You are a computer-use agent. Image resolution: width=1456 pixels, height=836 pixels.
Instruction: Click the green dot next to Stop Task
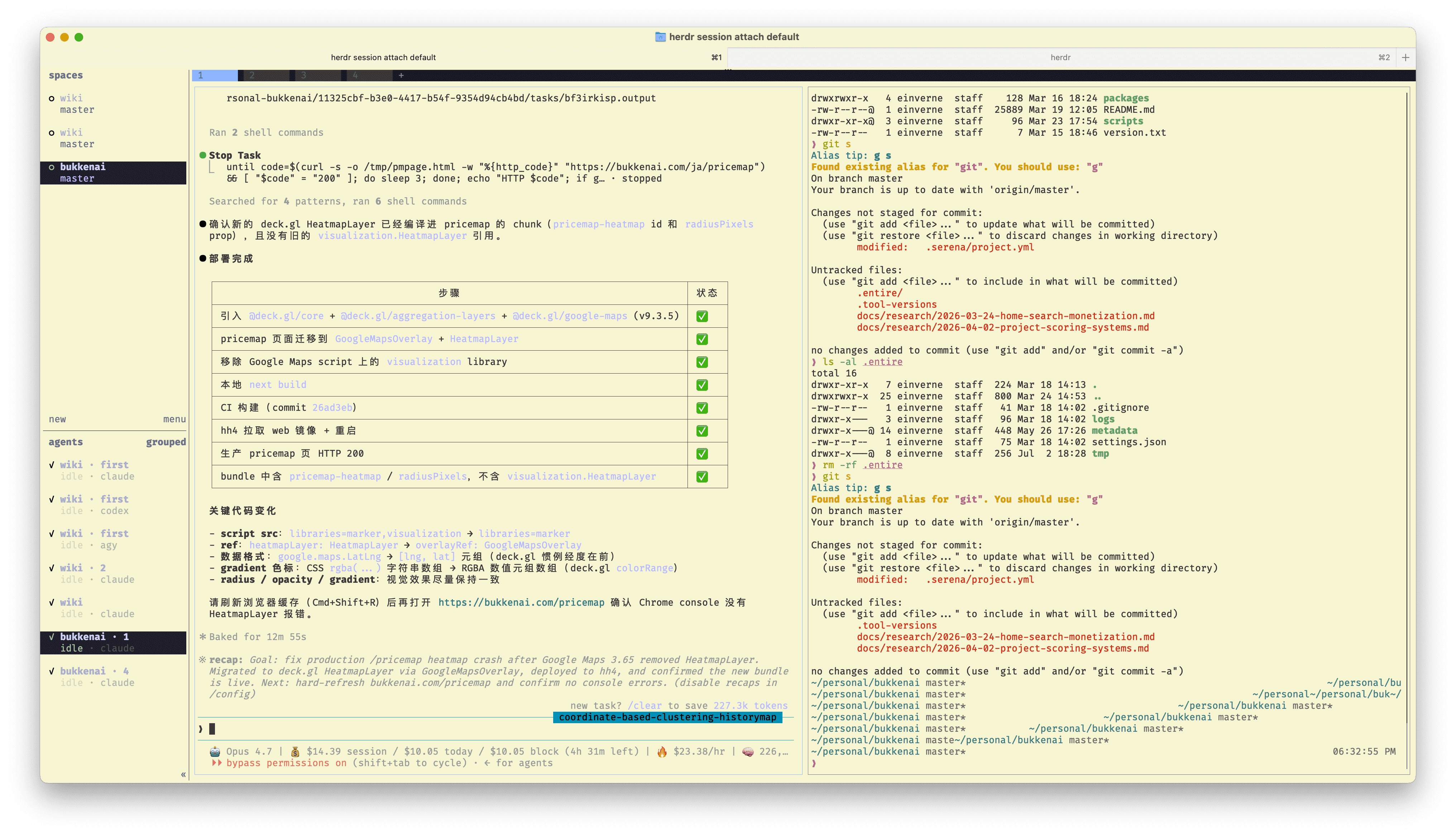203,155
